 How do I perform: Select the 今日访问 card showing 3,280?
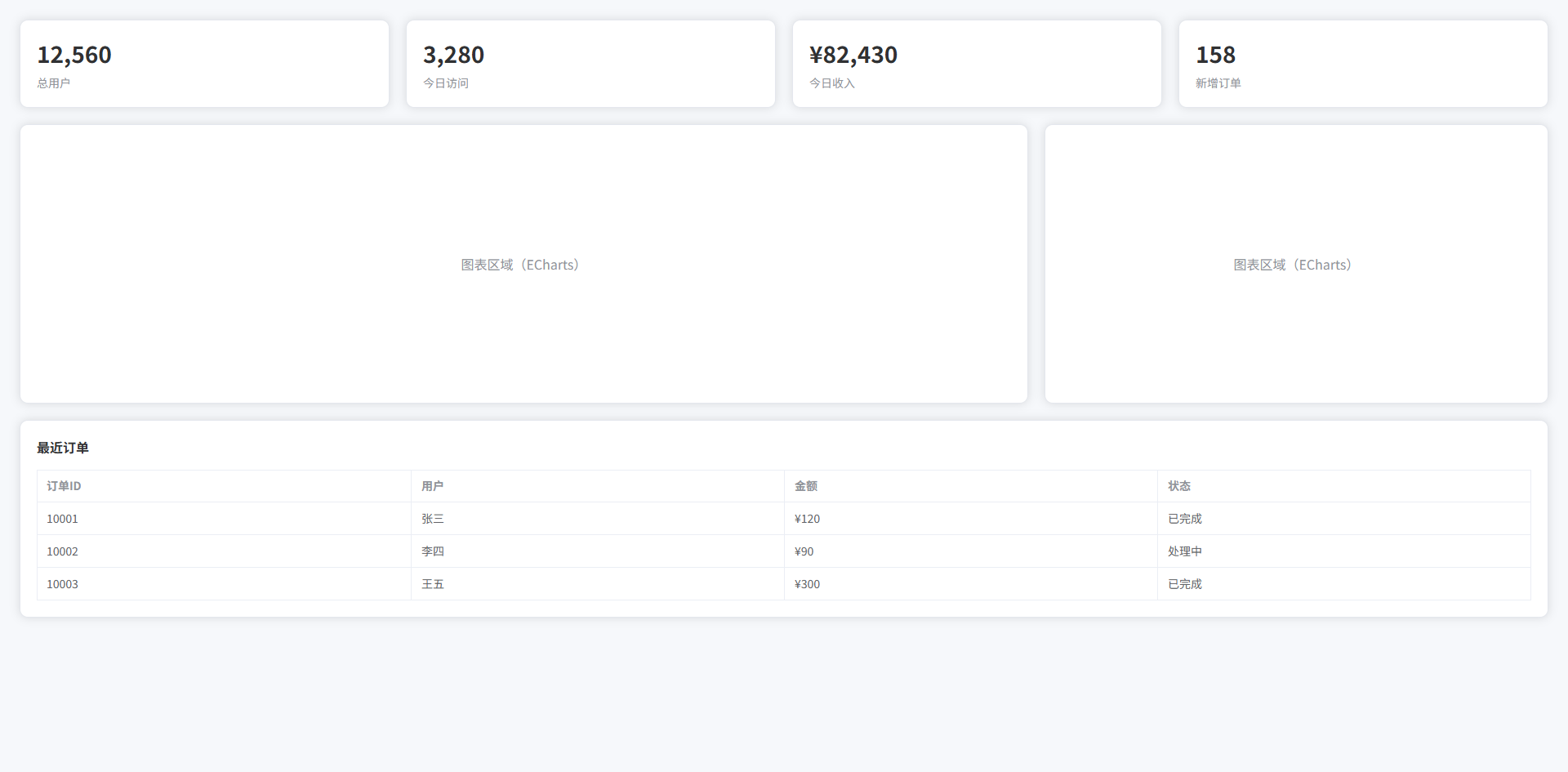[x=590, y=64]
